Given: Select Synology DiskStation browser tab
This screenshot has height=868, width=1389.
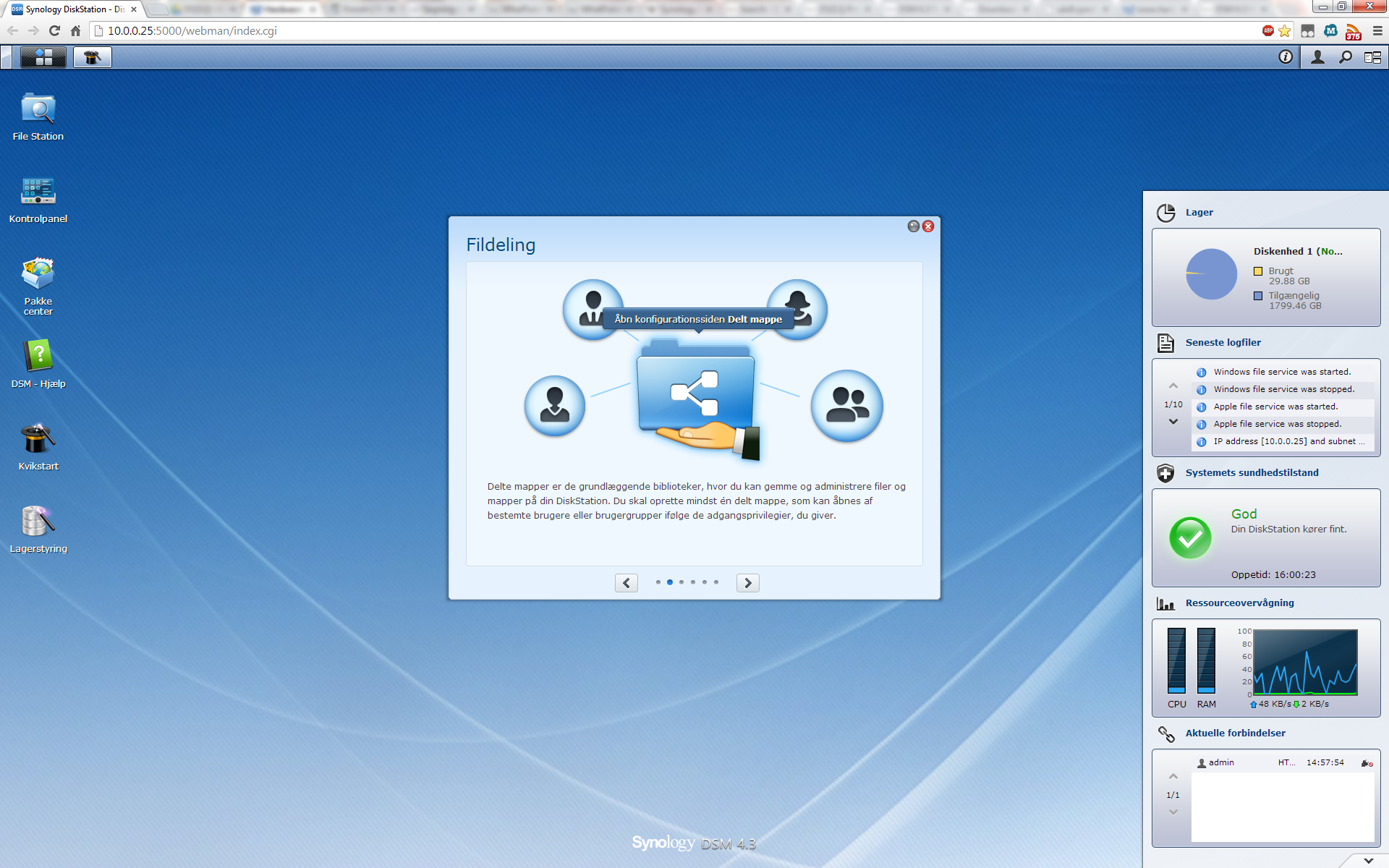Looking at the screenshot, I should [x=75, y=9].
